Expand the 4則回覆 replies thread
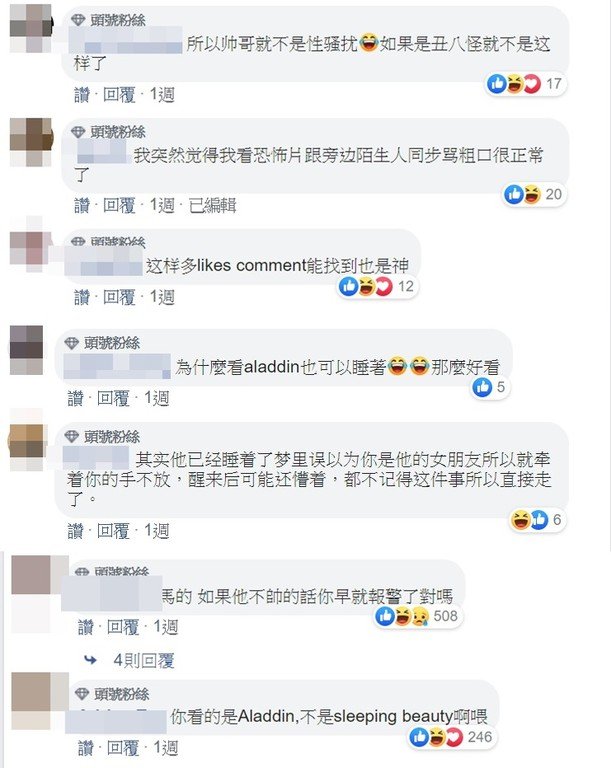This screenshot has height=768, width=611. coord(144,660)
